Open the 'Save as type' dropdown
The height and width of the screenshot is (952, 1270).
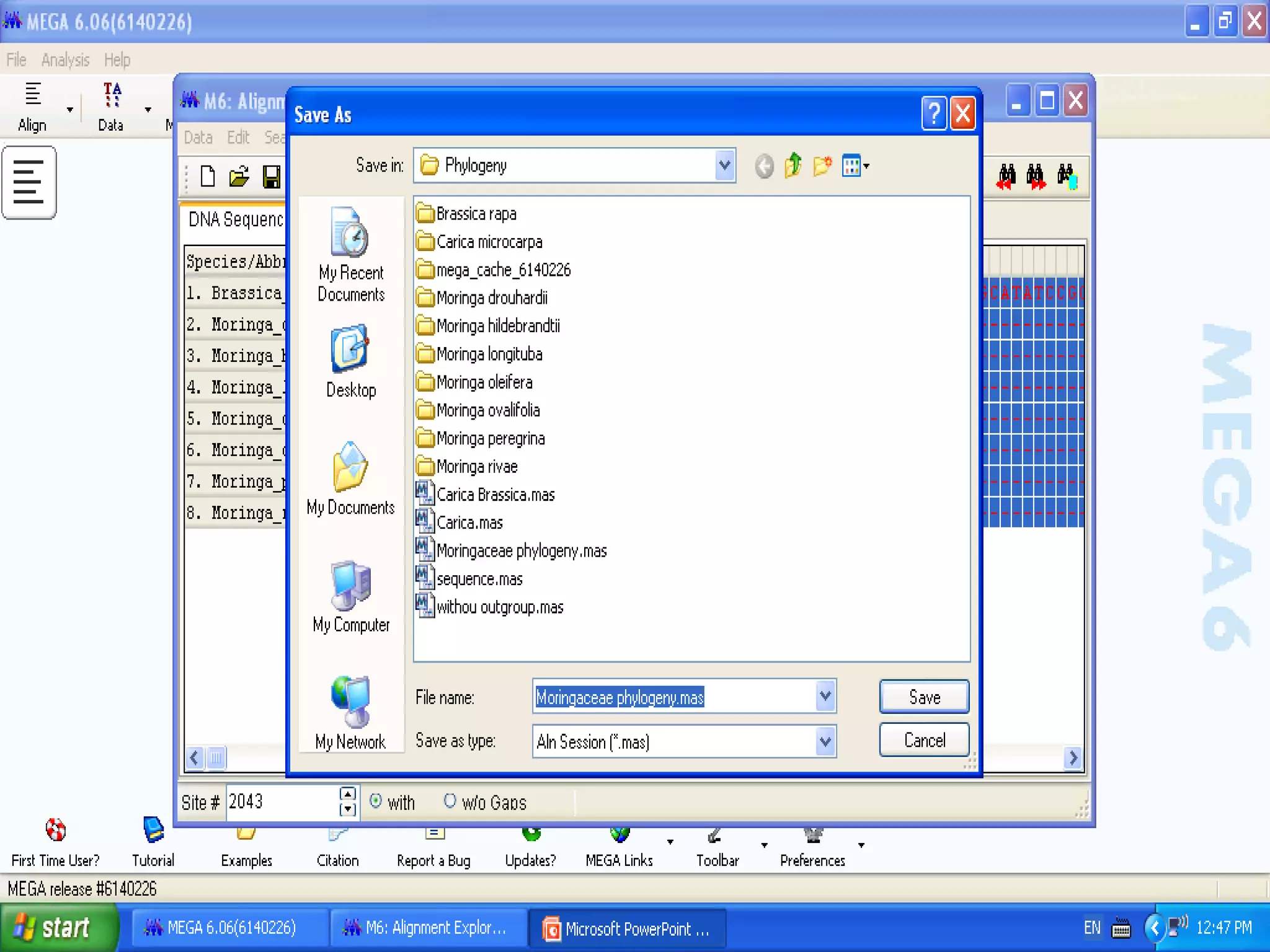825,741
